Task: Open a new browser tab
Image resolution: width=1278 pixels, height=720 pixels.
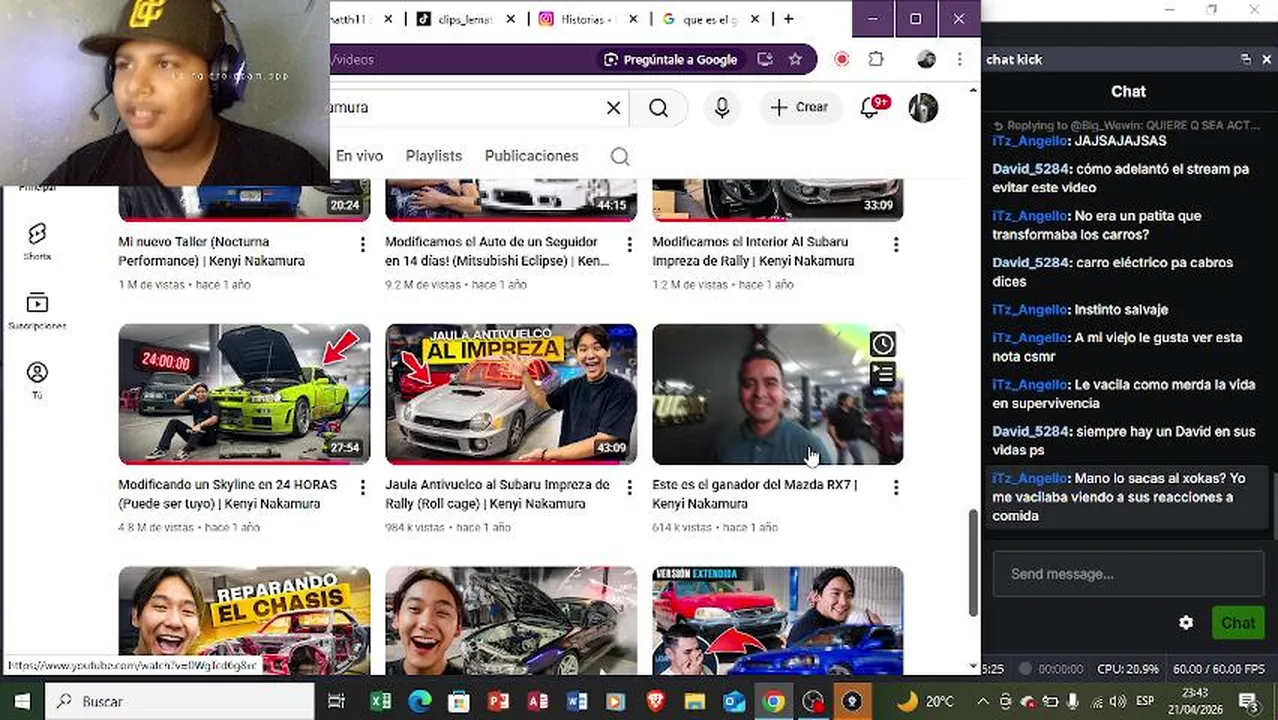Action: coord(788,19)
